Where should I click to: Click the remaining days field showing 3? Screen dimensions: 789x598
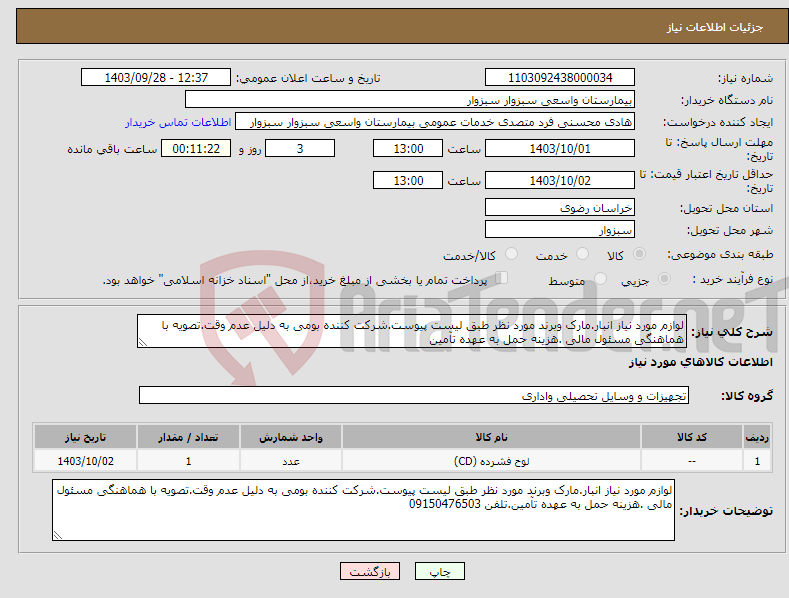(300, 148)
